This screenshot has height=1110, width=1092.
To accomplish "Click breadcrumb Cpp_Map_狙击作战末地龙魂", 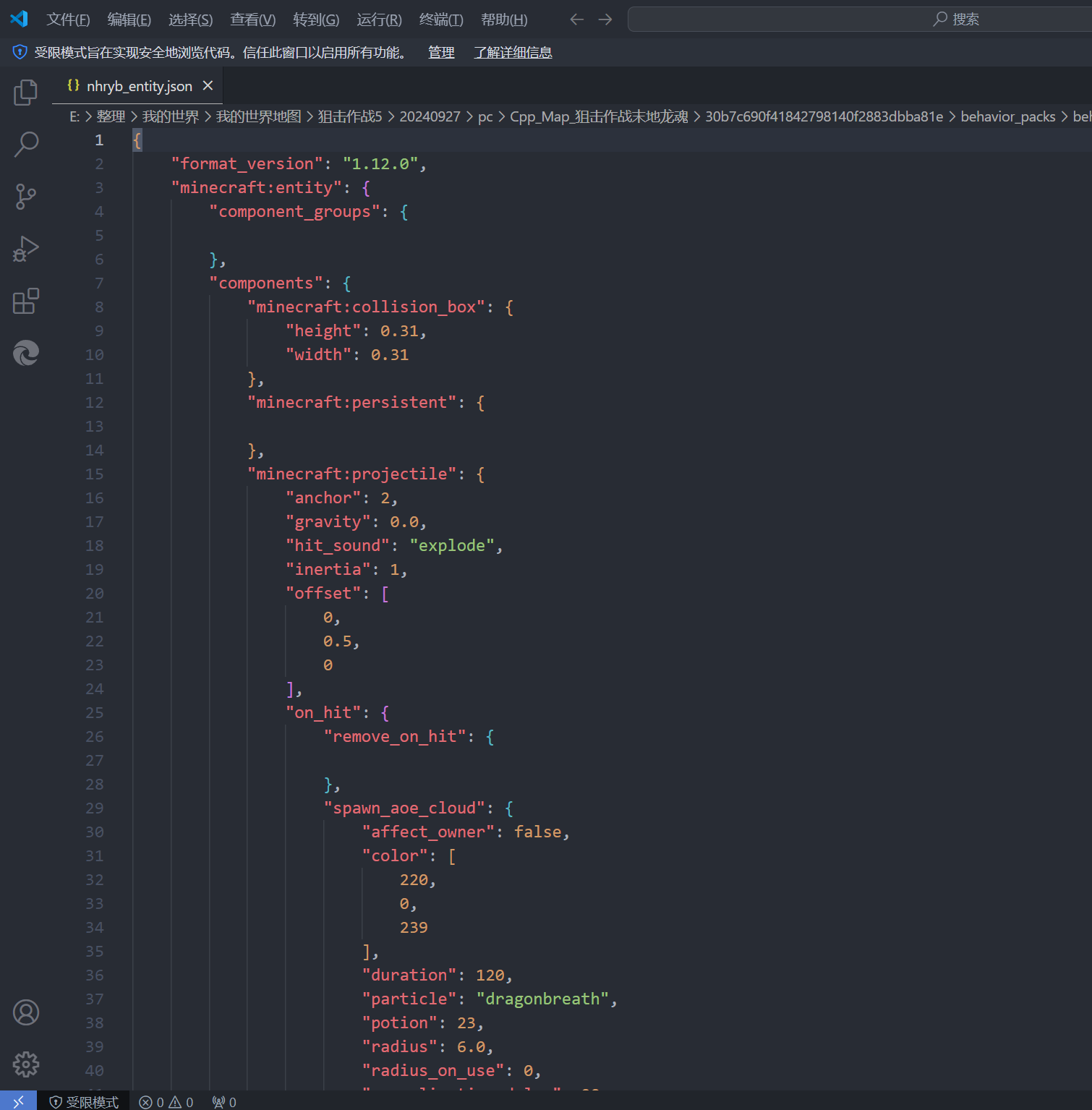I will 599,116.
